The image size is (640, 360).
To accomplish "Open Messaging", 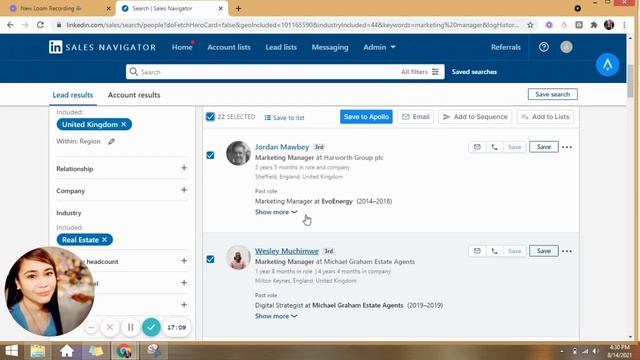I will (330, 47).
